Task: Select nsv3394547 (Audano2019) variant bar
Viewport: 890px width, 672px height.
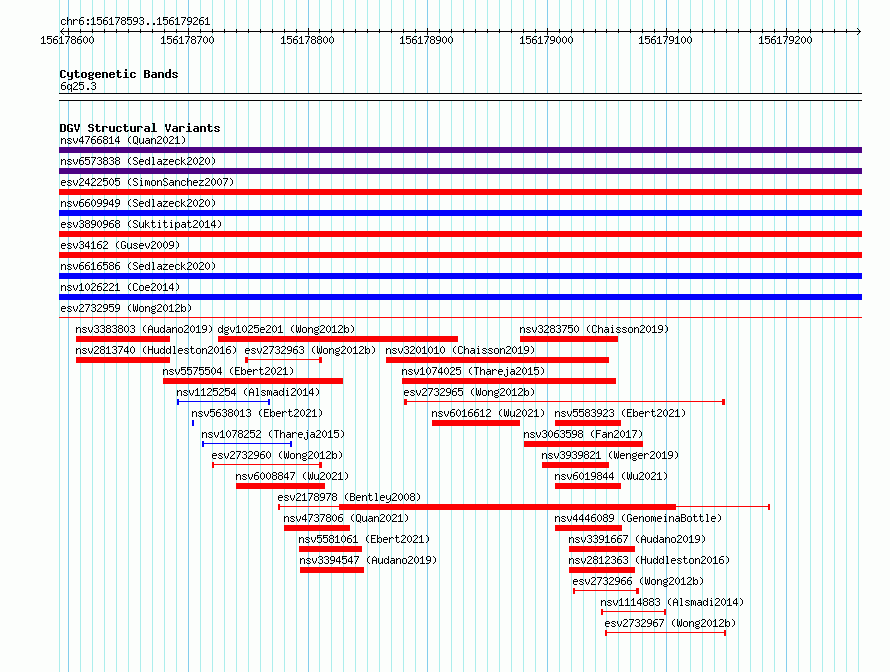Action: click(x=332, y=570)
